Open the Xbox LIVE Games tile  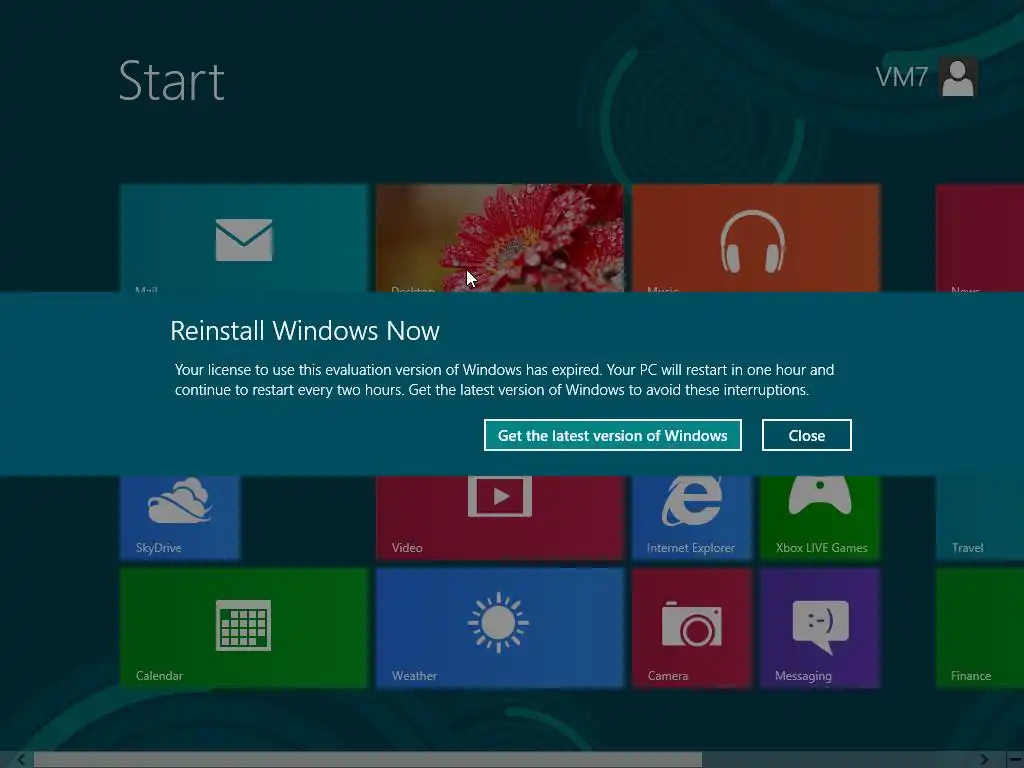pyautogui.click(x=820, y=518)
